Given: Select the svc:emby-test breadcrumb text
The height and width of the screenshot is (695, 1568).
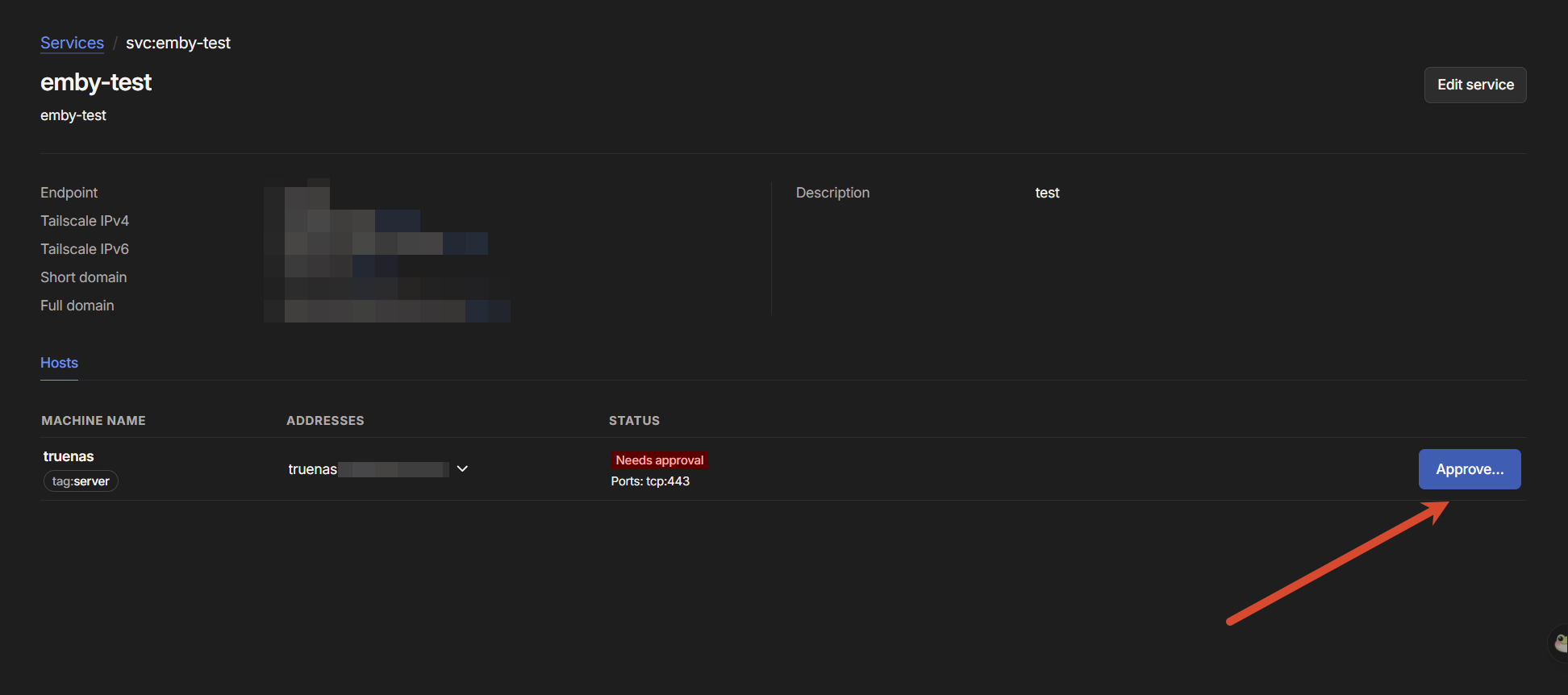Looking at the screenshot, I should tap(178, 43).
